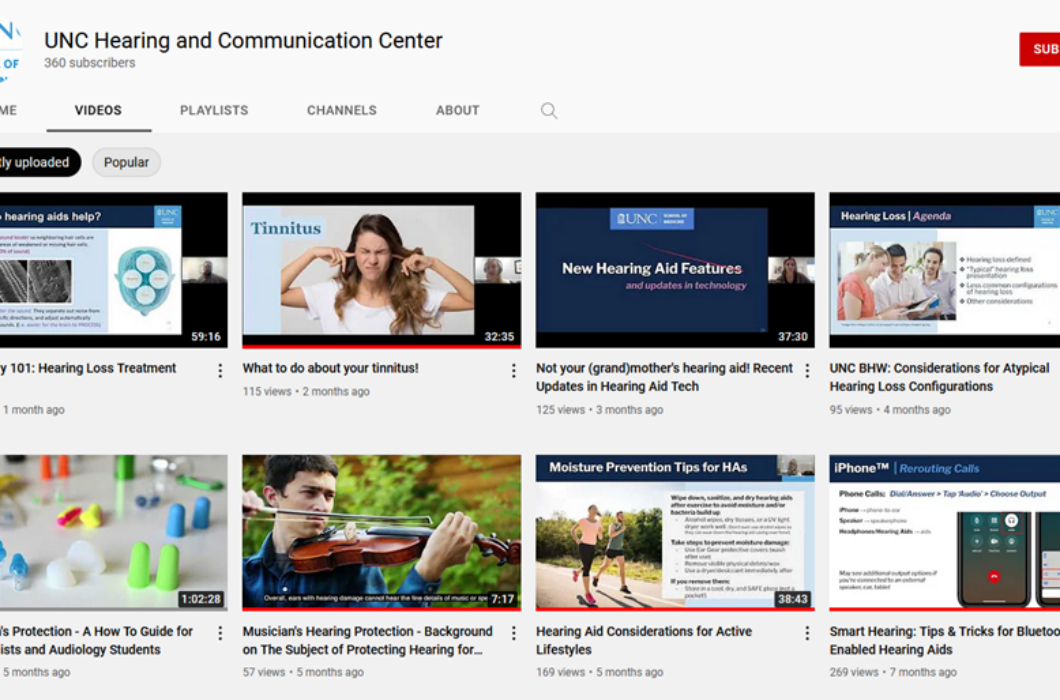Click the UNC channel avatar logo
The width and height of the screenshot is (1060, 700).
click(10, 50)
